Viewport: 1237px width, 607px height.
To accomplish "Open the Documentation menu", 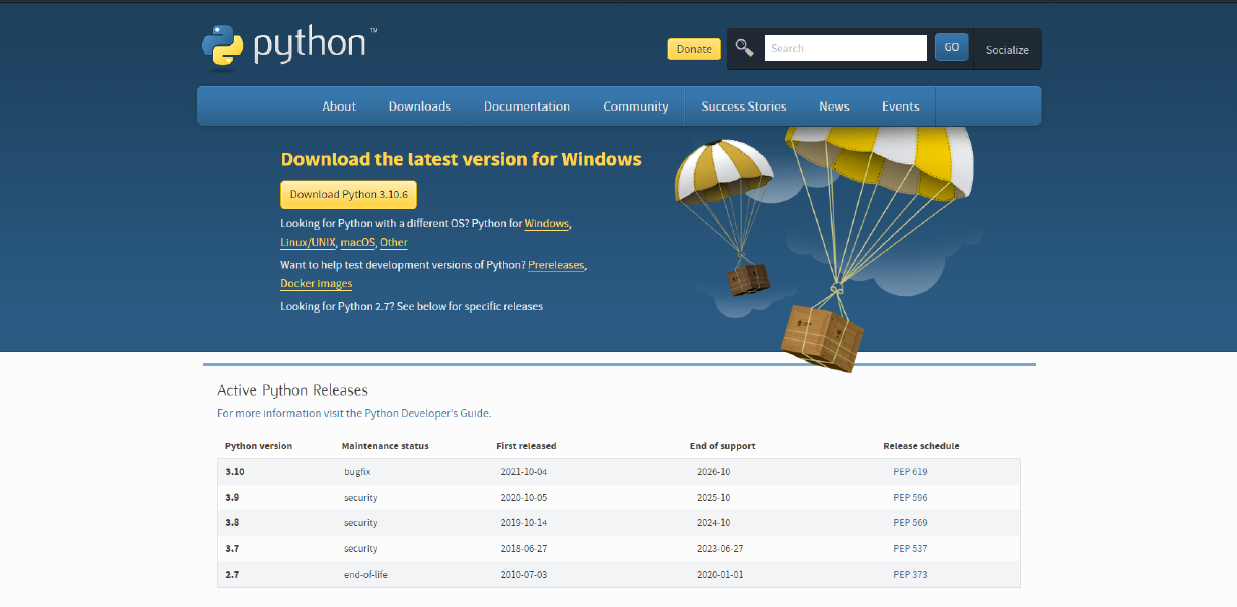I will click(x=527, y=106).
